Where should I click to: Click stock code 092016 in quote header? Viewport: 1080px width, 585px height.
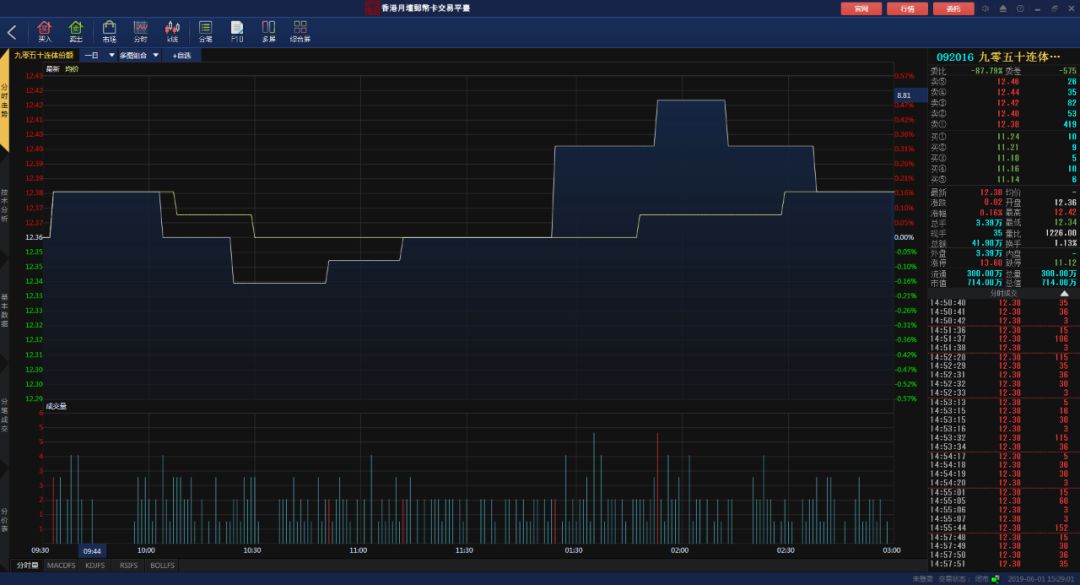click(x=955, y=57)
